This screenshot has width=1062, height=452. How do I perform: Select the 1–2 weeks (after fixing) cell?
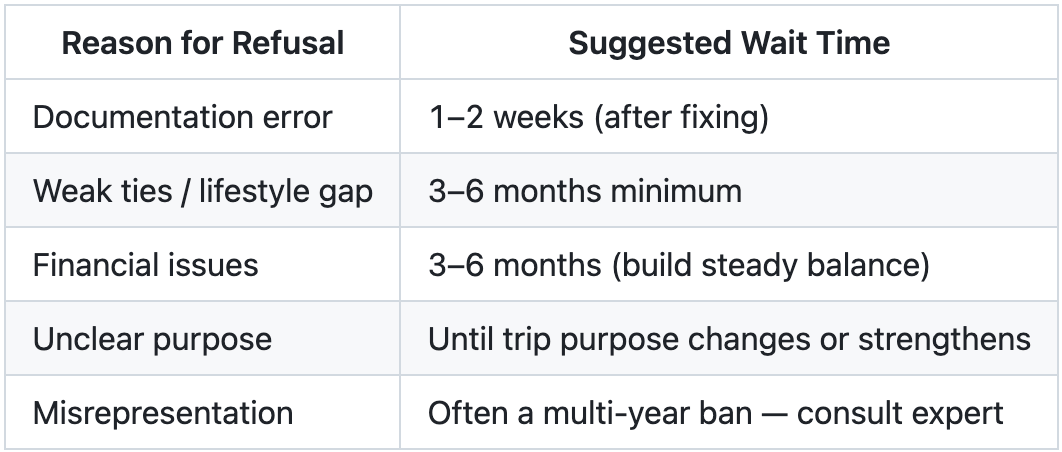(729, 117)
